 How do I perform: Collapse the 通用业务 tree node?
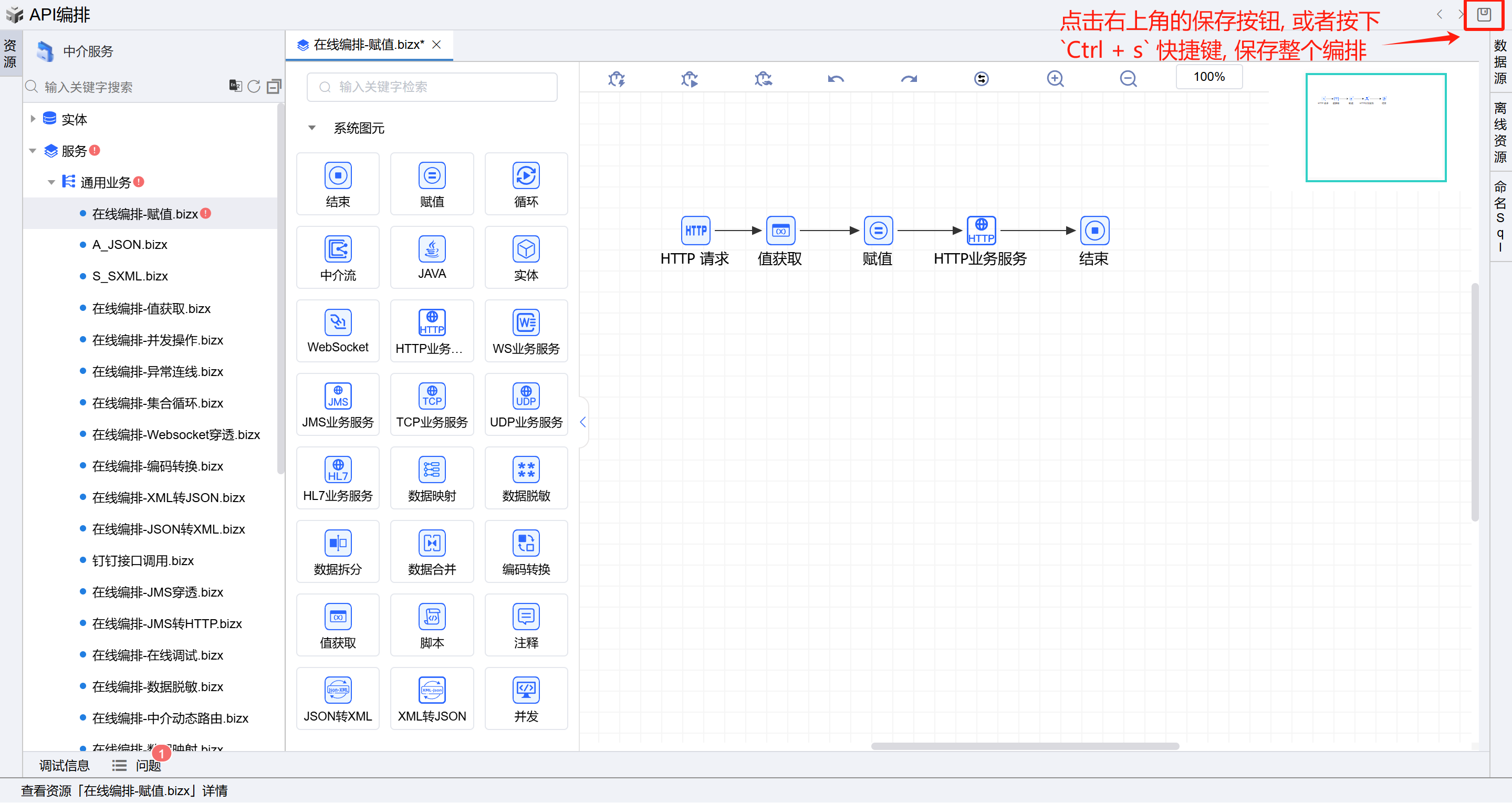click(x=51, y=183)
